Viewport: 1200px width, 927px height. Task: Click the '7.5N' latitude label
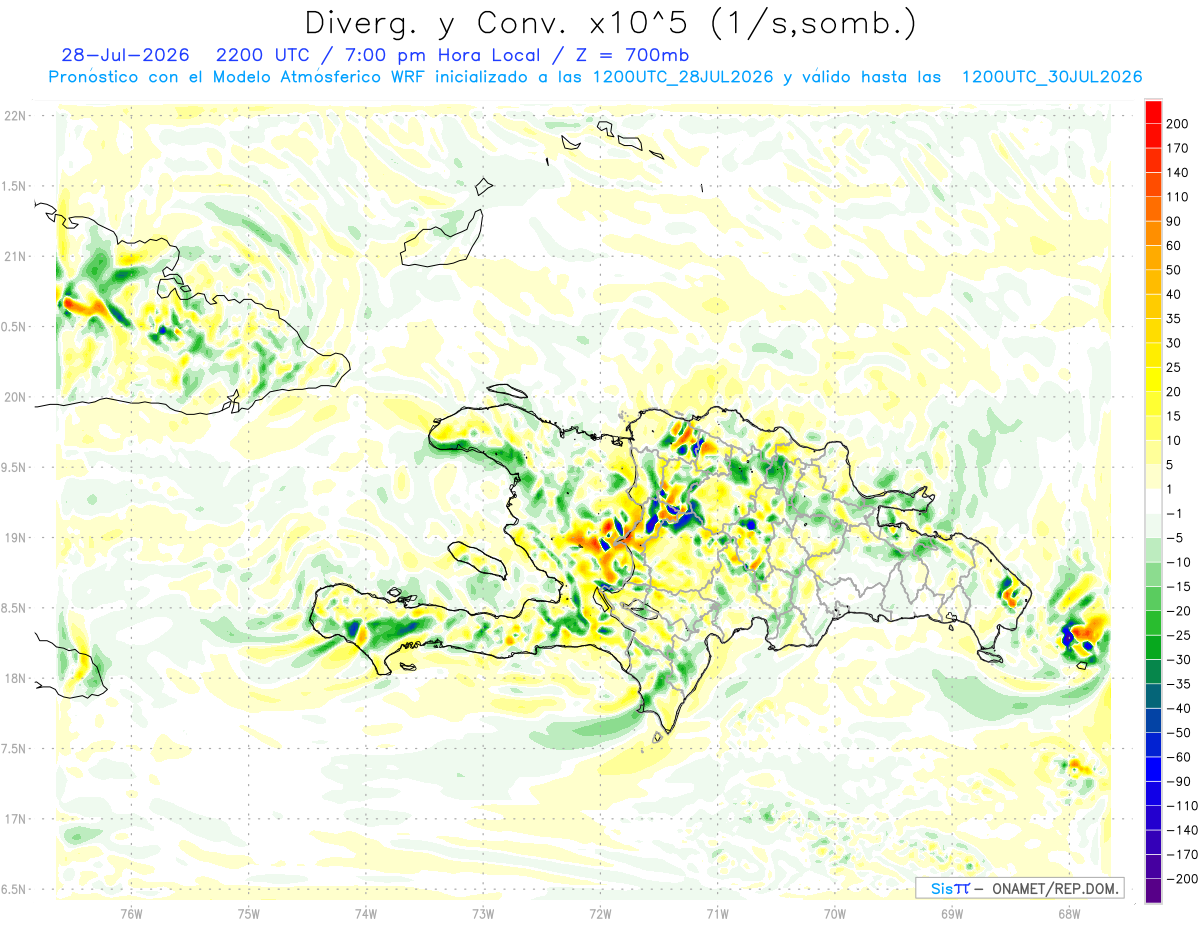click(x=14, y=749)
